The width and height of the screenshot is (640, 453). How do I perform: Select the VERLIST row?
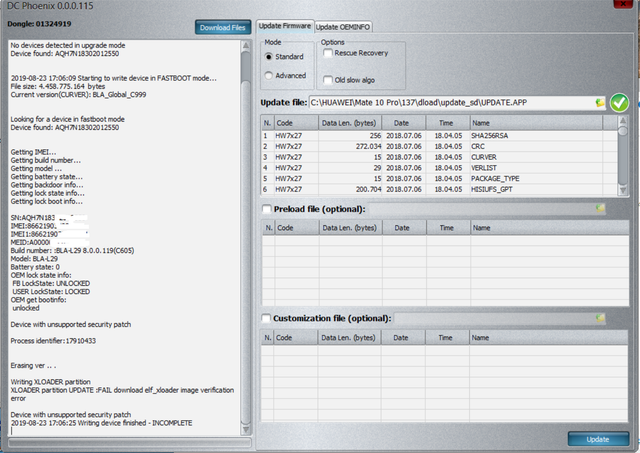(x=439, y=168)
